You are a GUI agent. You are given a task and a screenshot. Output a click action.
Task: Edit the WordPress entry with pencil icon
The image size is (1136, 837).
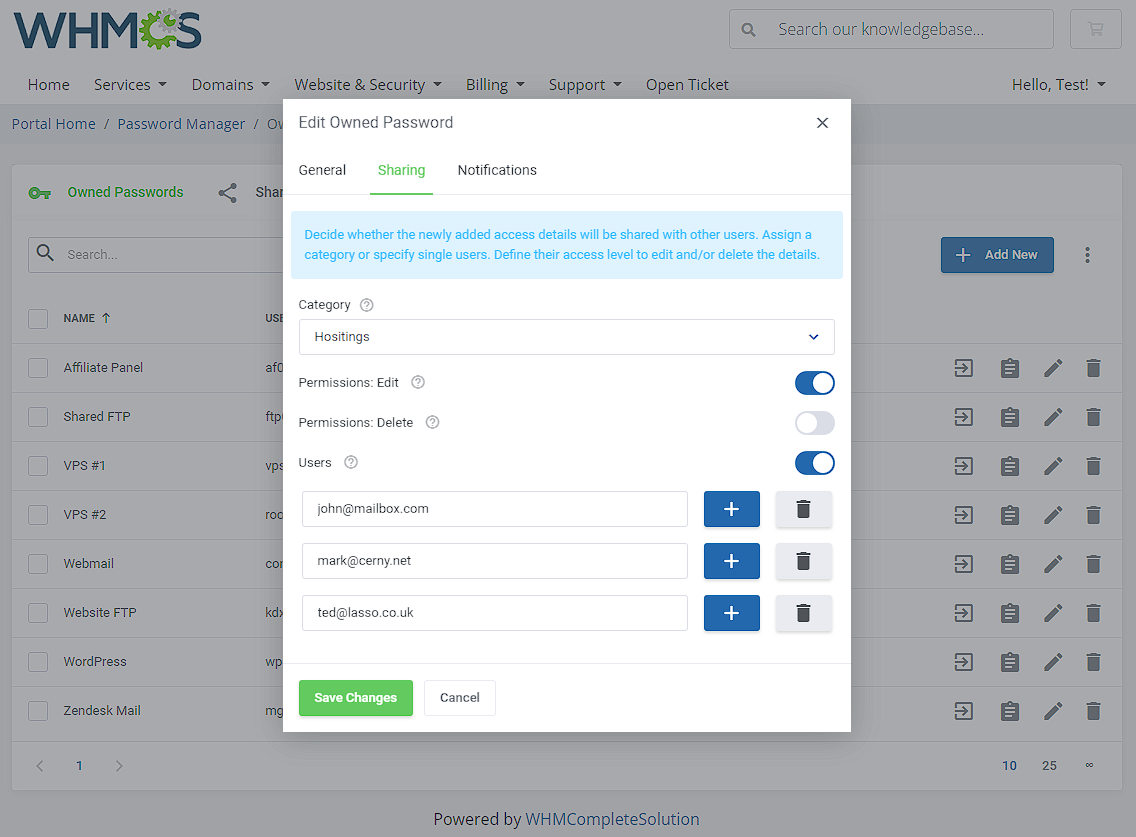(1053, 662)
